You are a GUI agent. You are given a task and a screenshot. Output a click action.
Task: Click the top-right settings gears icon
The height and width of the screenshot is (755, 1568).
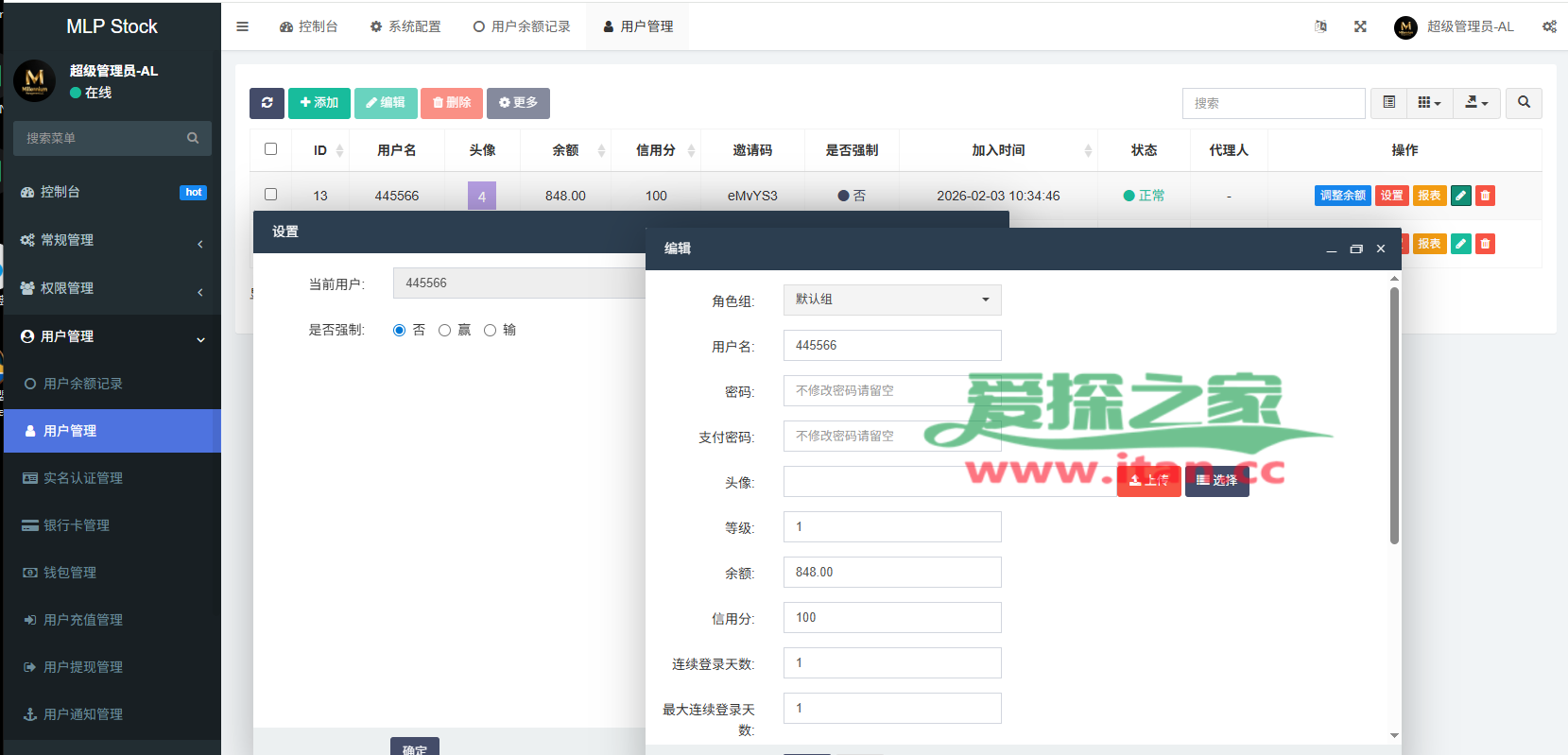(x=1549, y=26)
